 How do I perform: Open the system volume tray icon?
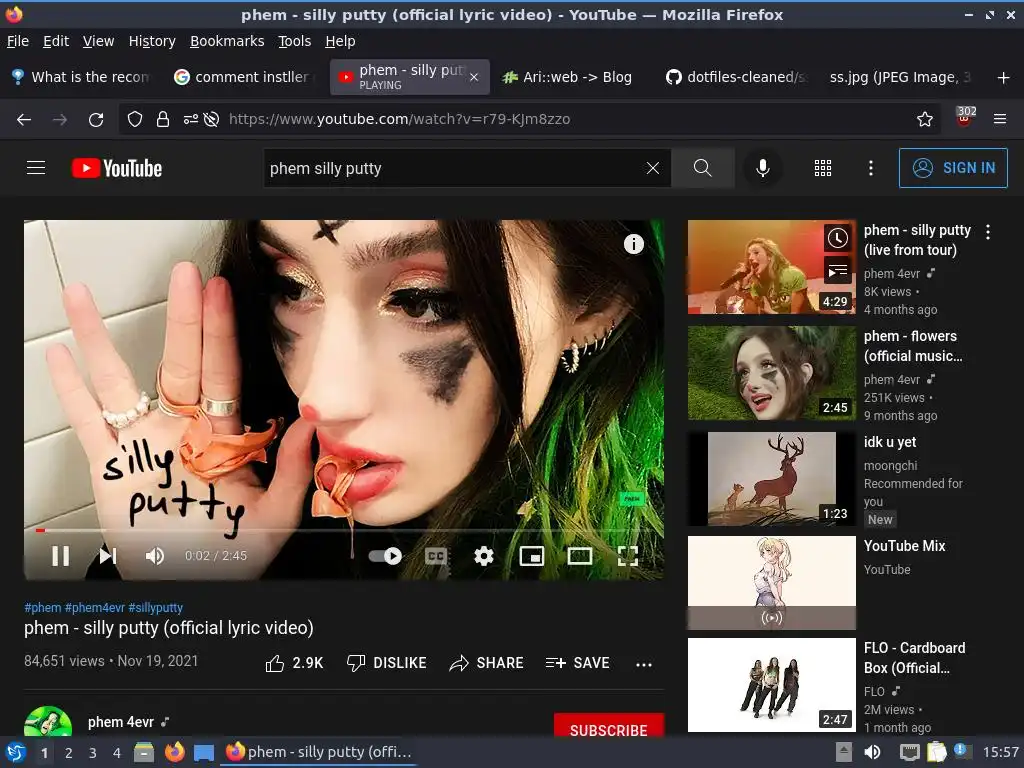tap(872, 752)
